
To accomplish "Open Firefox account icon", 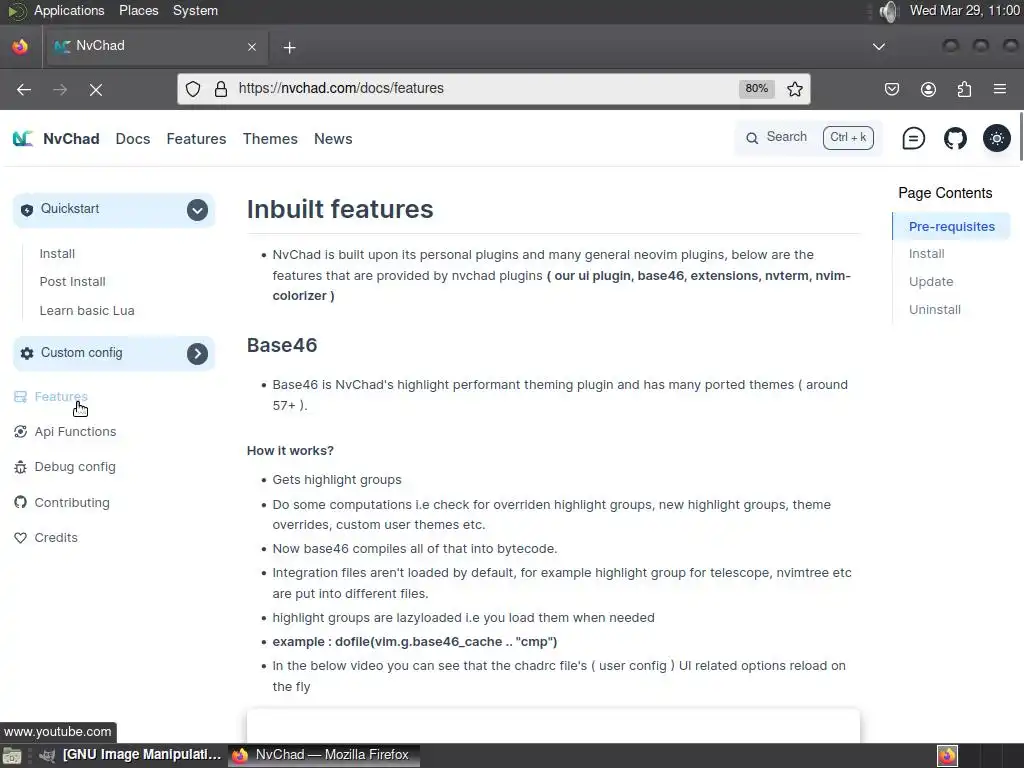I will [928, 89].
